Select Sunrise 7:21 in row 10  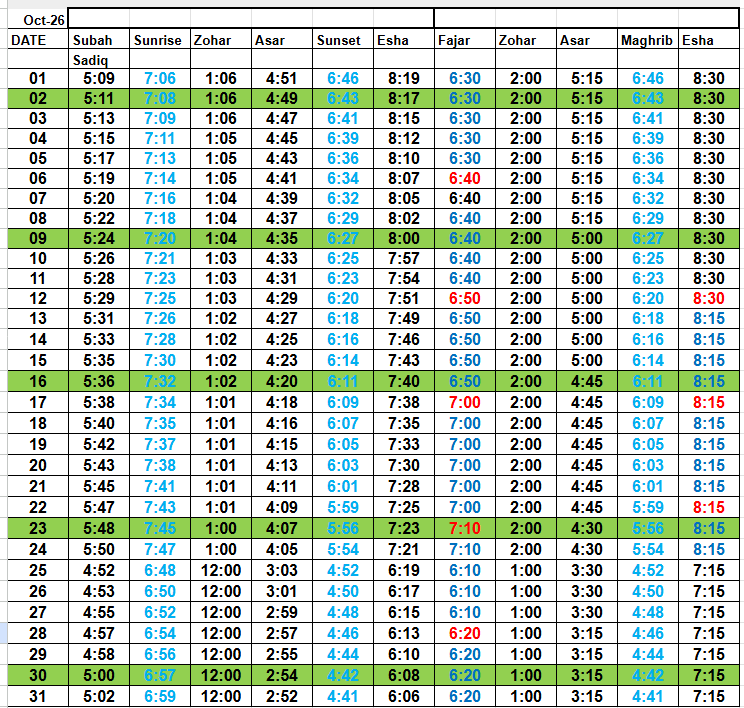pyautogui.click(x=160, y=258)
